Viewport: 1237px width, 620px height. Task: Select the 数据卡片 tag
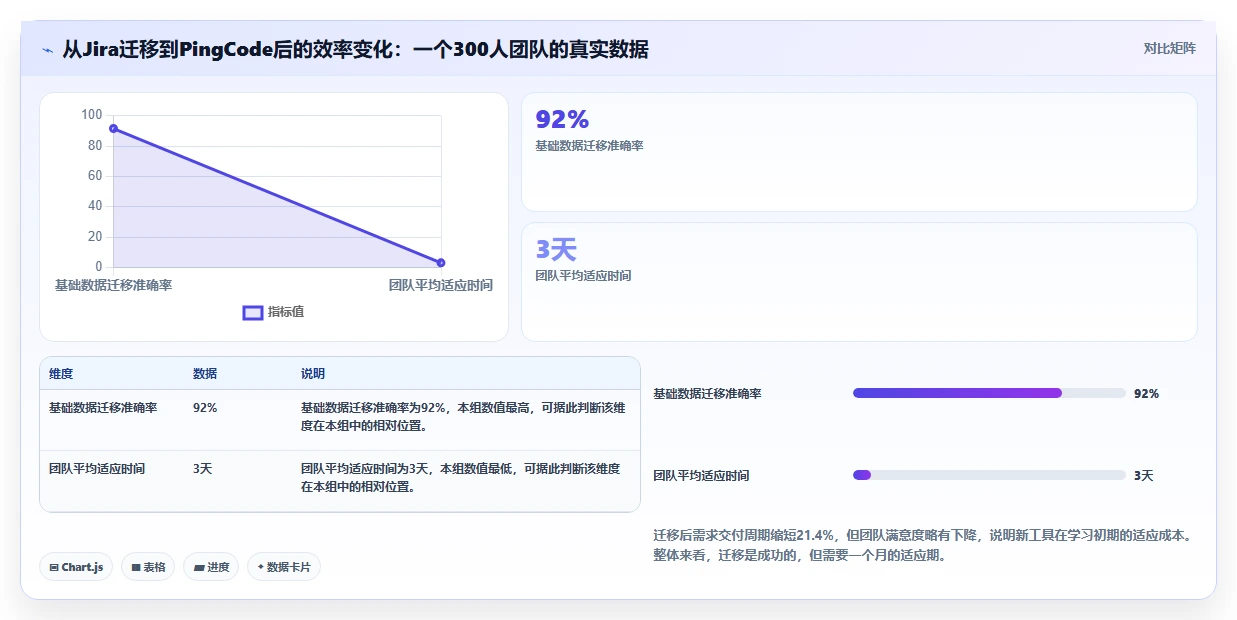(x=284, y=567)
